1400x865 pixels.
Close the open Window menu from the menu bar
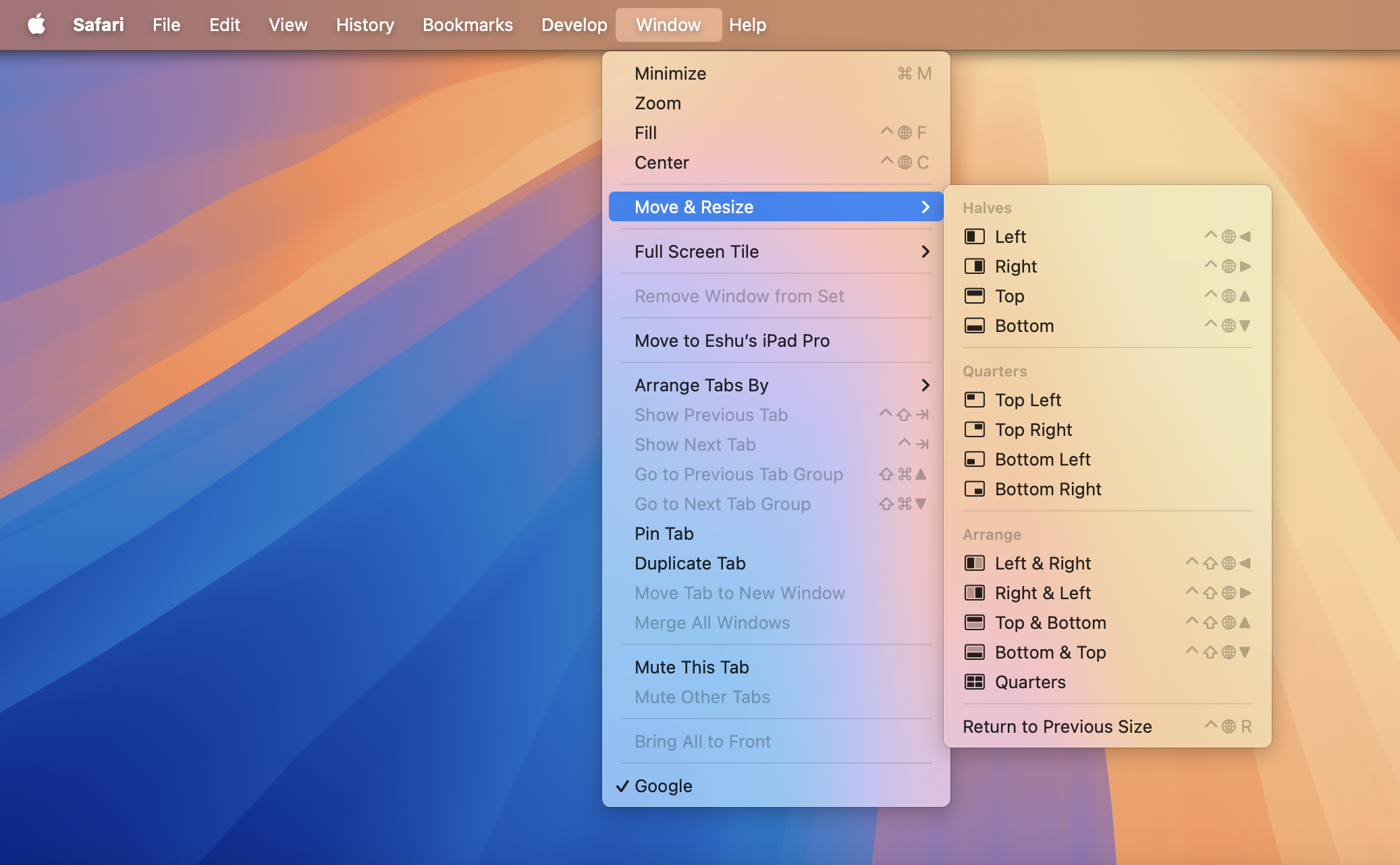(x=668, y=25)
